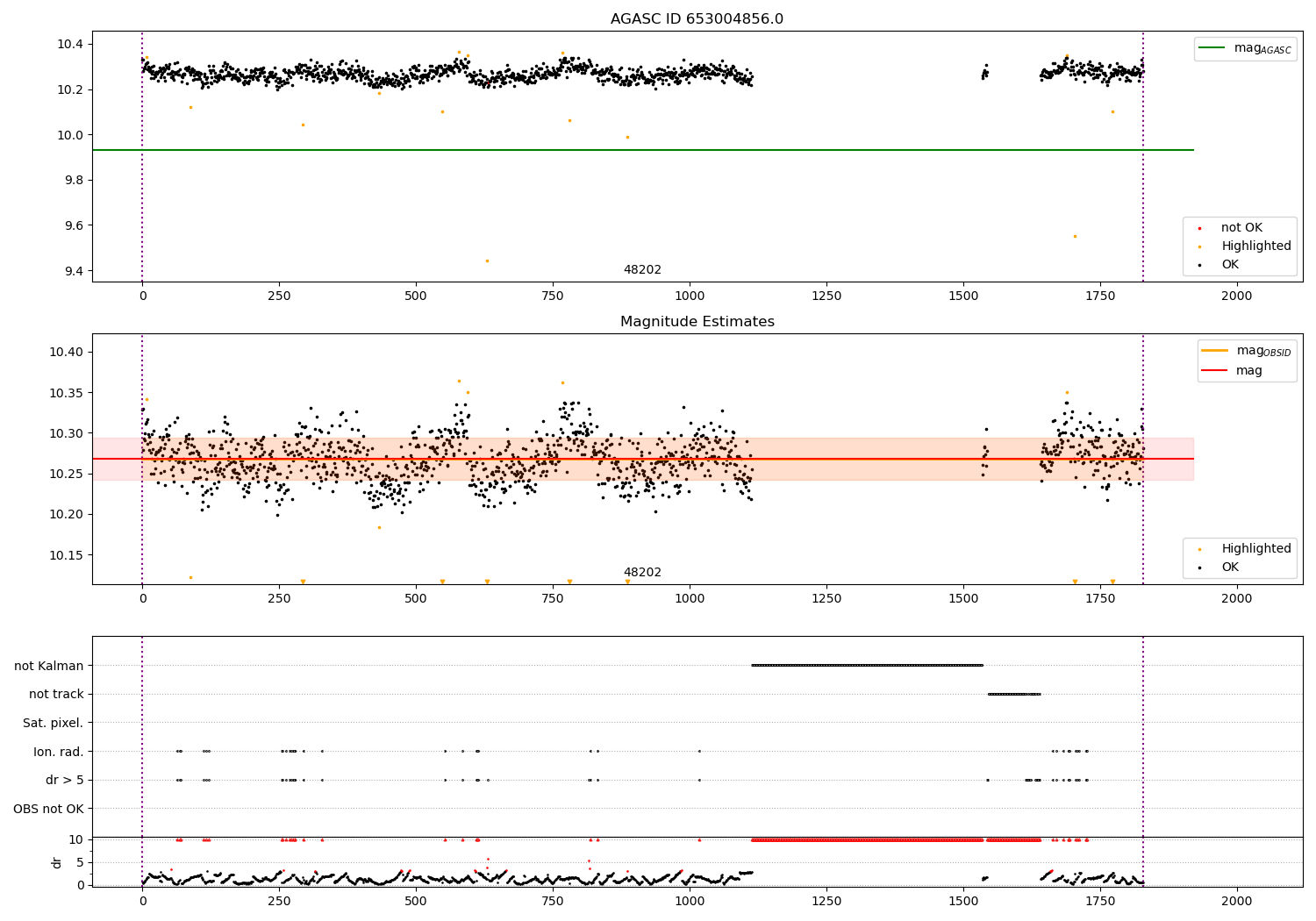Click the red 'mag' legend entry in middle plot

tap(1233, 371)
